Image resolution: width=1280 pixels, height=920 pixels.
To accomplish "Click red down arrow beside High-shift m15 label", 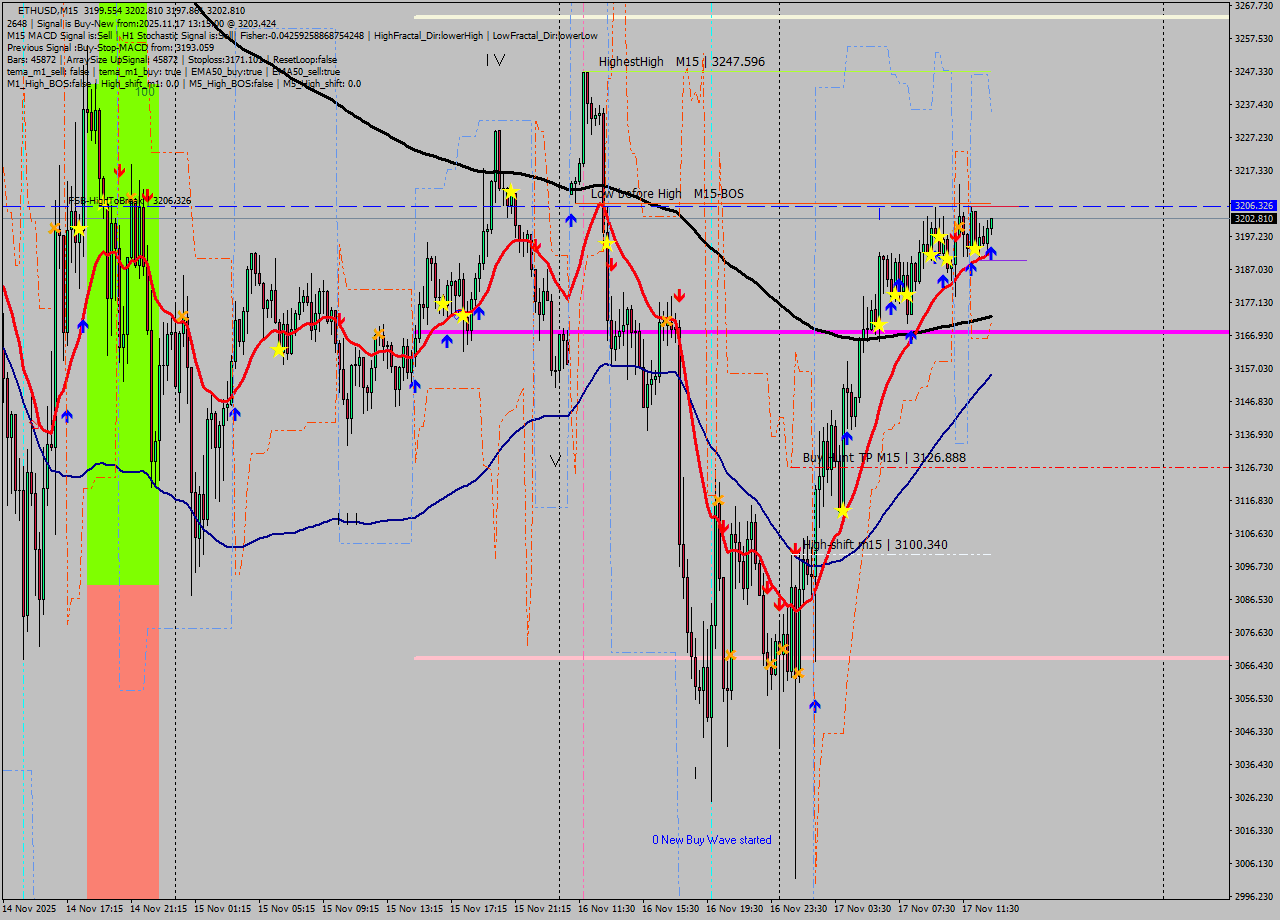I will pos(795,548).
